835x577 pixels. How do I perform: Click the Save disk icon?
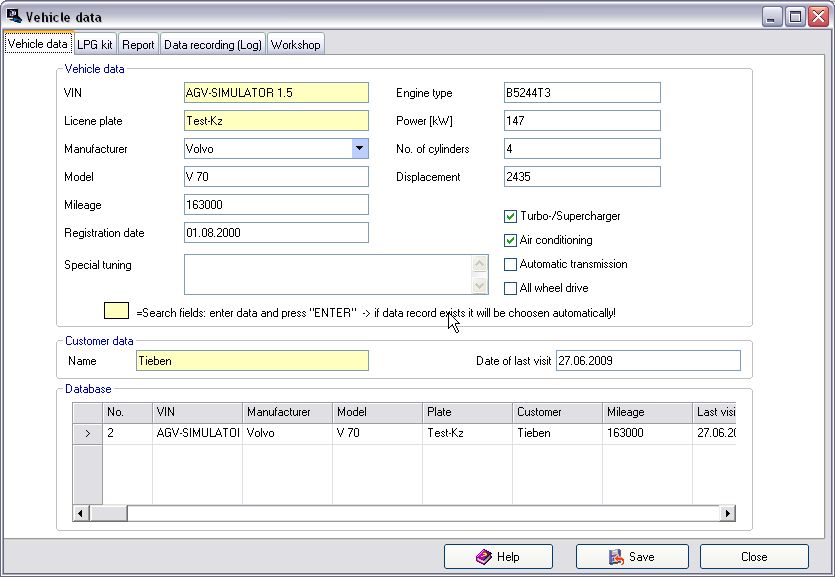[x=616, y=557]
